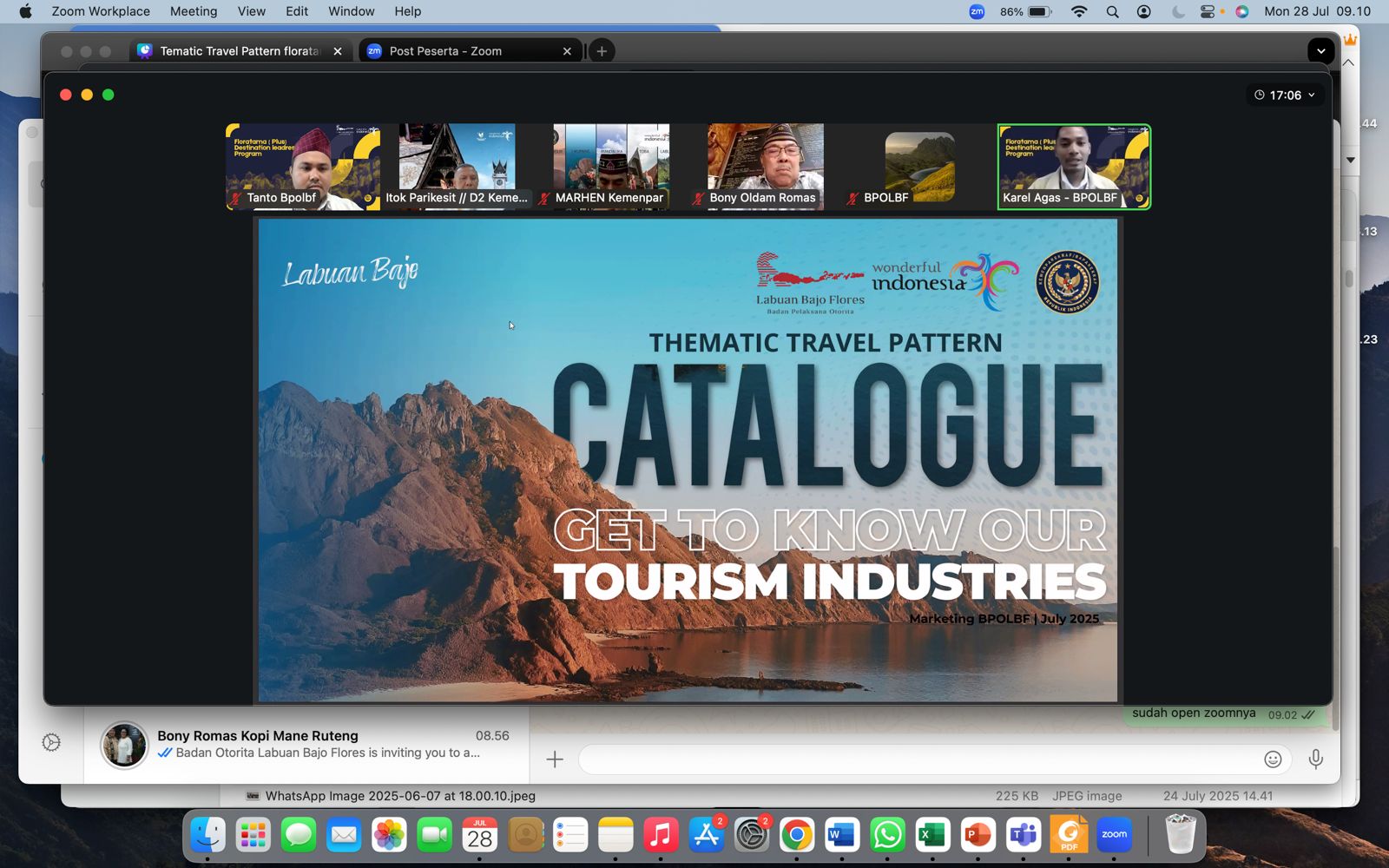The width and height of the screenshot is (1389, 868).
Task: Open Microsoft Excel from the dock
Action: coord(932,836)
